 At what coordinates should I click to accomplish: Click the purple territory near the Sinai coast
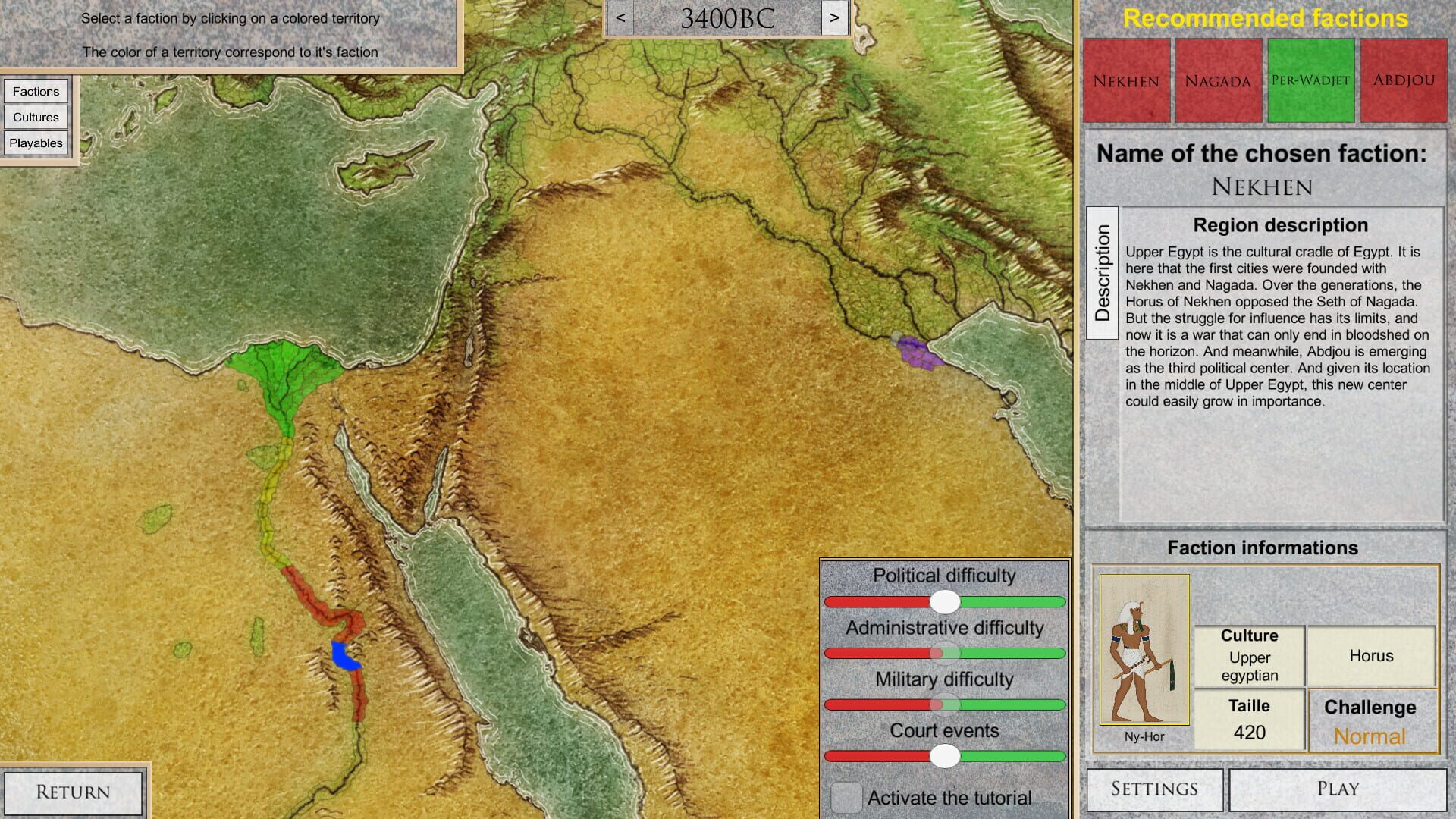point(918,353)
